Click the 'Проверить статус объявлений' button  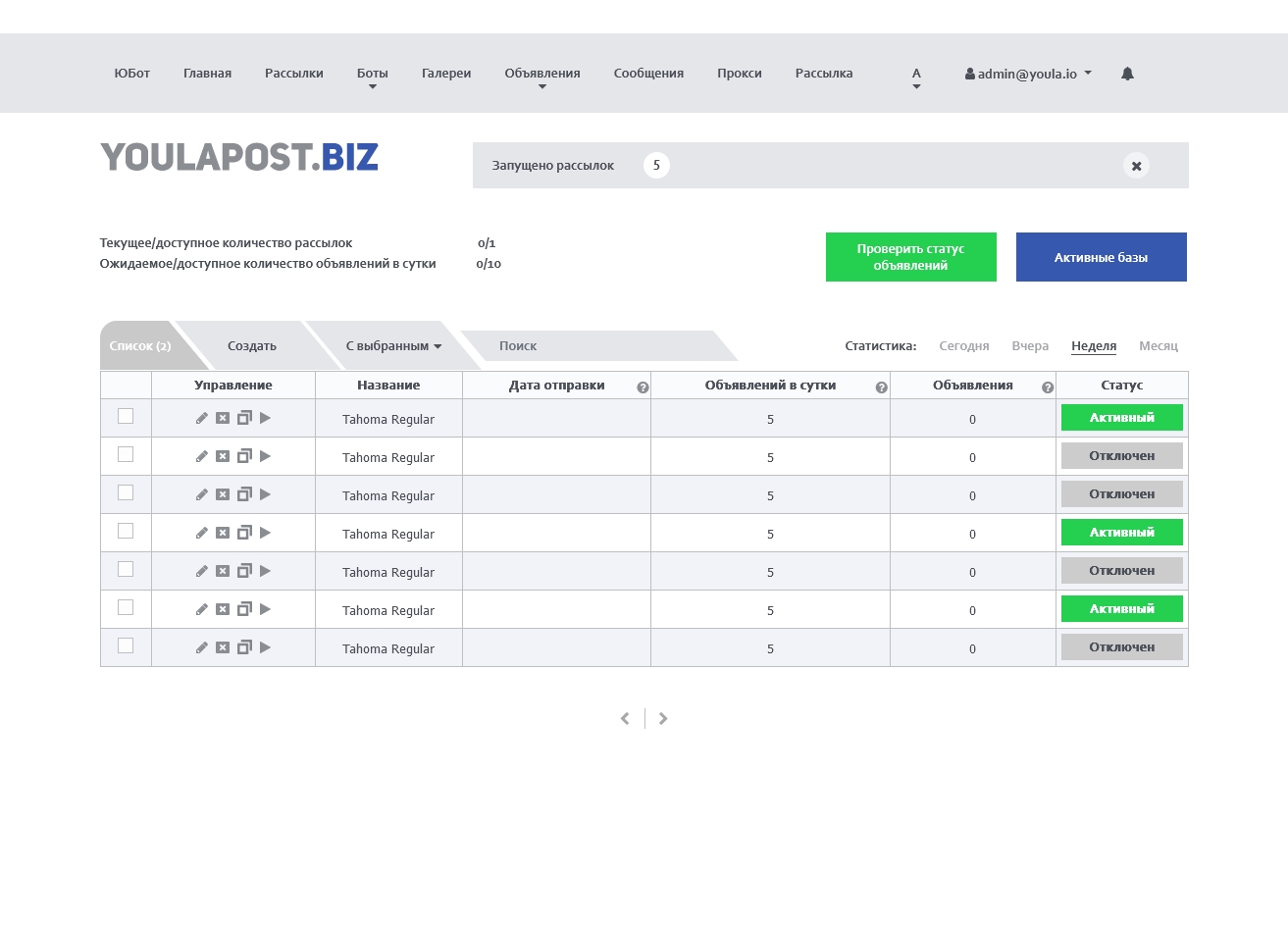pyautogui.click(x=911, y=257)
